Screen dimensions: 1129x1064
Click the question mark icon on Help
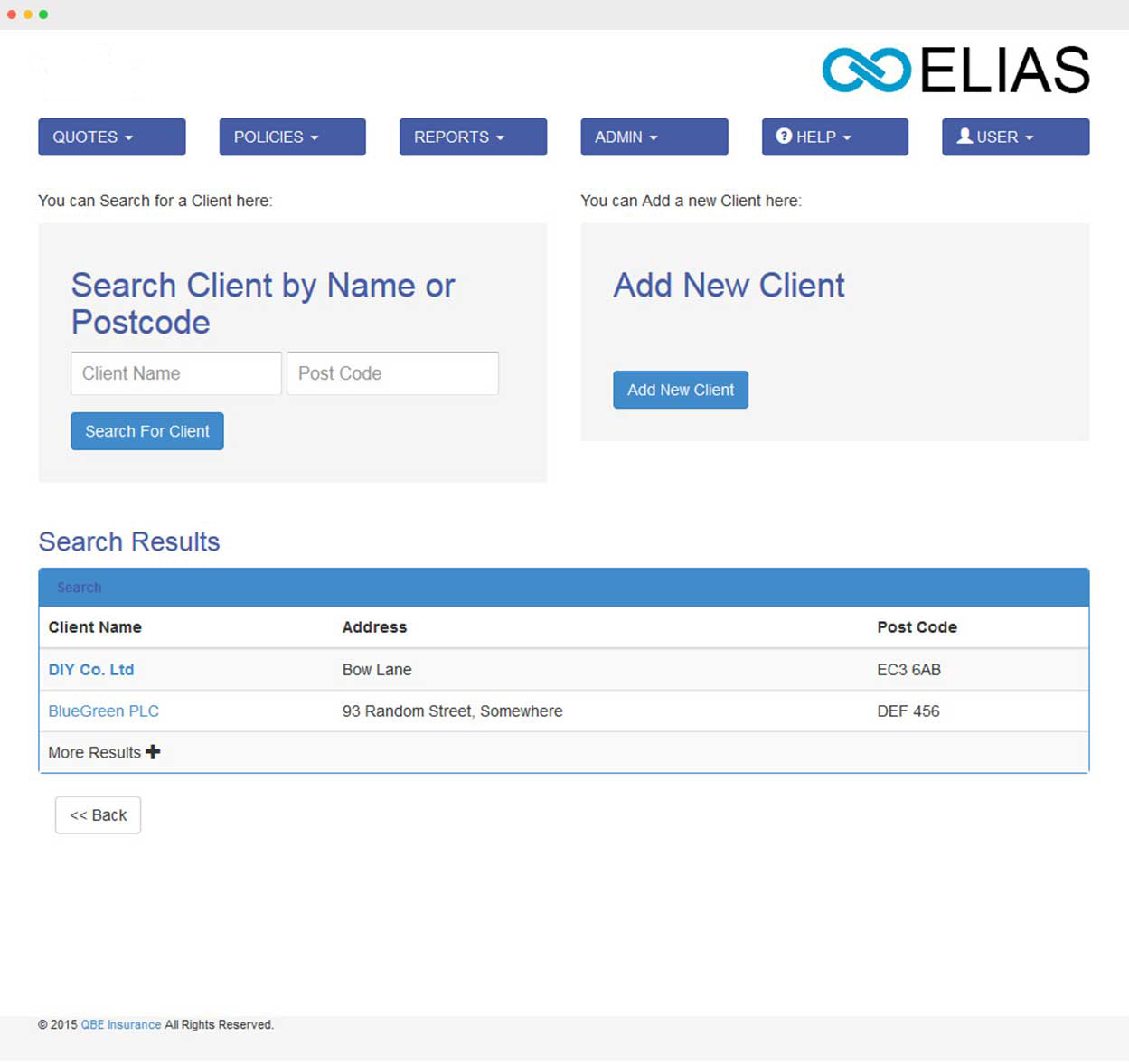[784, 136]
